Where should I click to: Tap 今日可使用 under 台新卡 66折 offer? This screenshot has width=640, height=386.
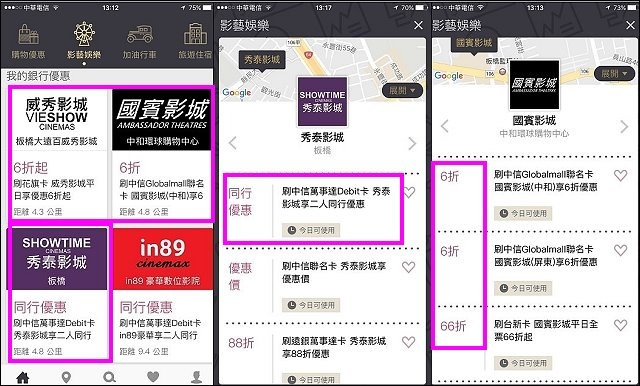tap(523, 363)
